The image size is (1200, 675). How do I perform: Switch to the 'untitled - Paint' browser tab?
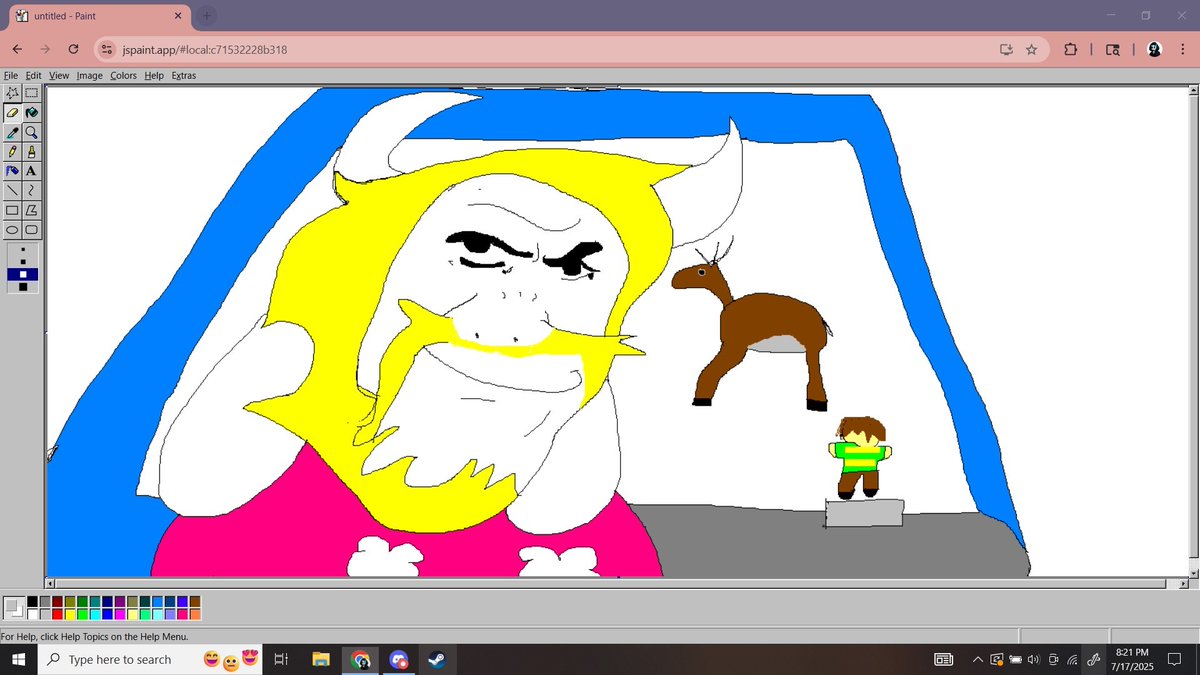[100, 16]
